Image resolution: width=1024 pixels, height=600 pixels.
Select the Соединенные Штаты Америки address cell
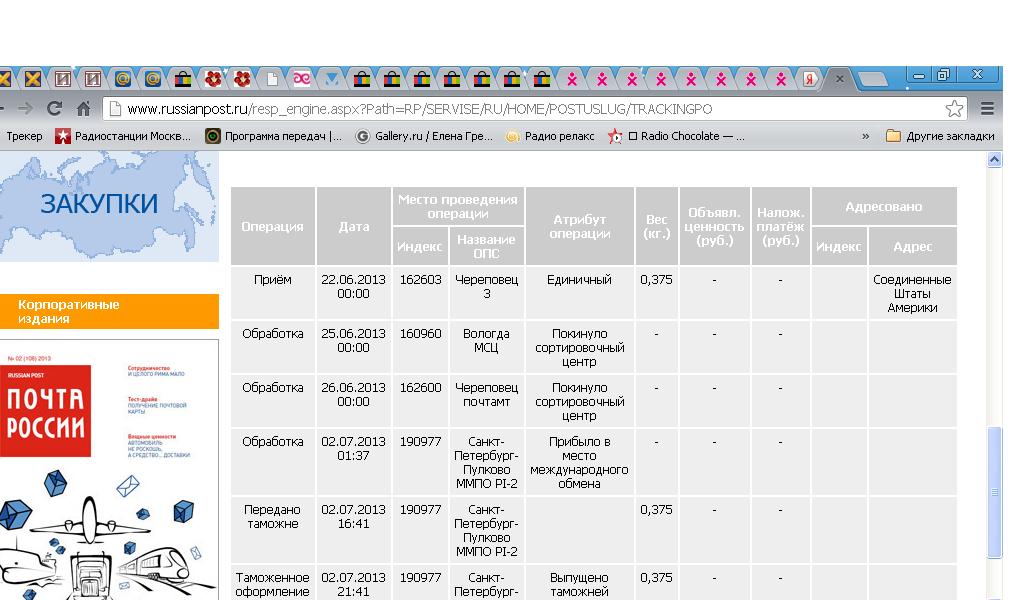[912, 292]
